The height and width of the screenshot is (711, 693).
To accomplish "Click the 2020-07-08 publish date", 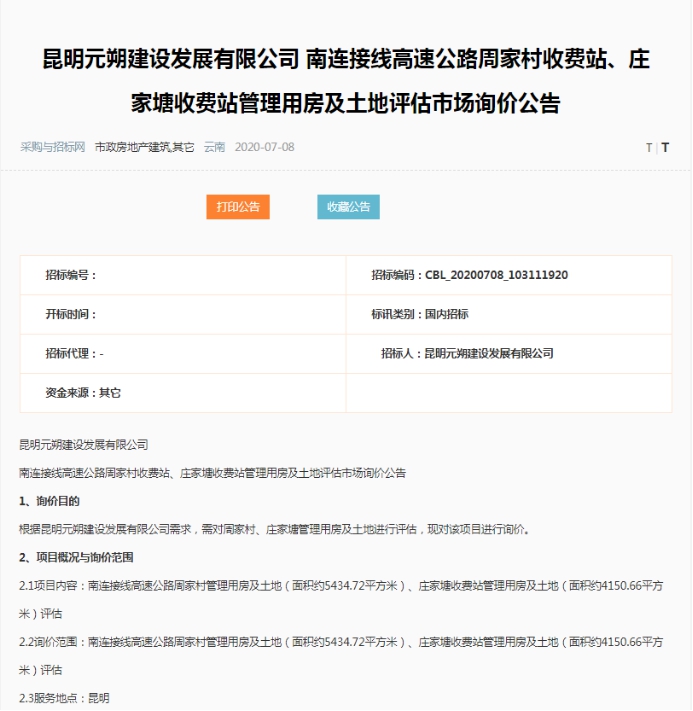I will 264,147.
